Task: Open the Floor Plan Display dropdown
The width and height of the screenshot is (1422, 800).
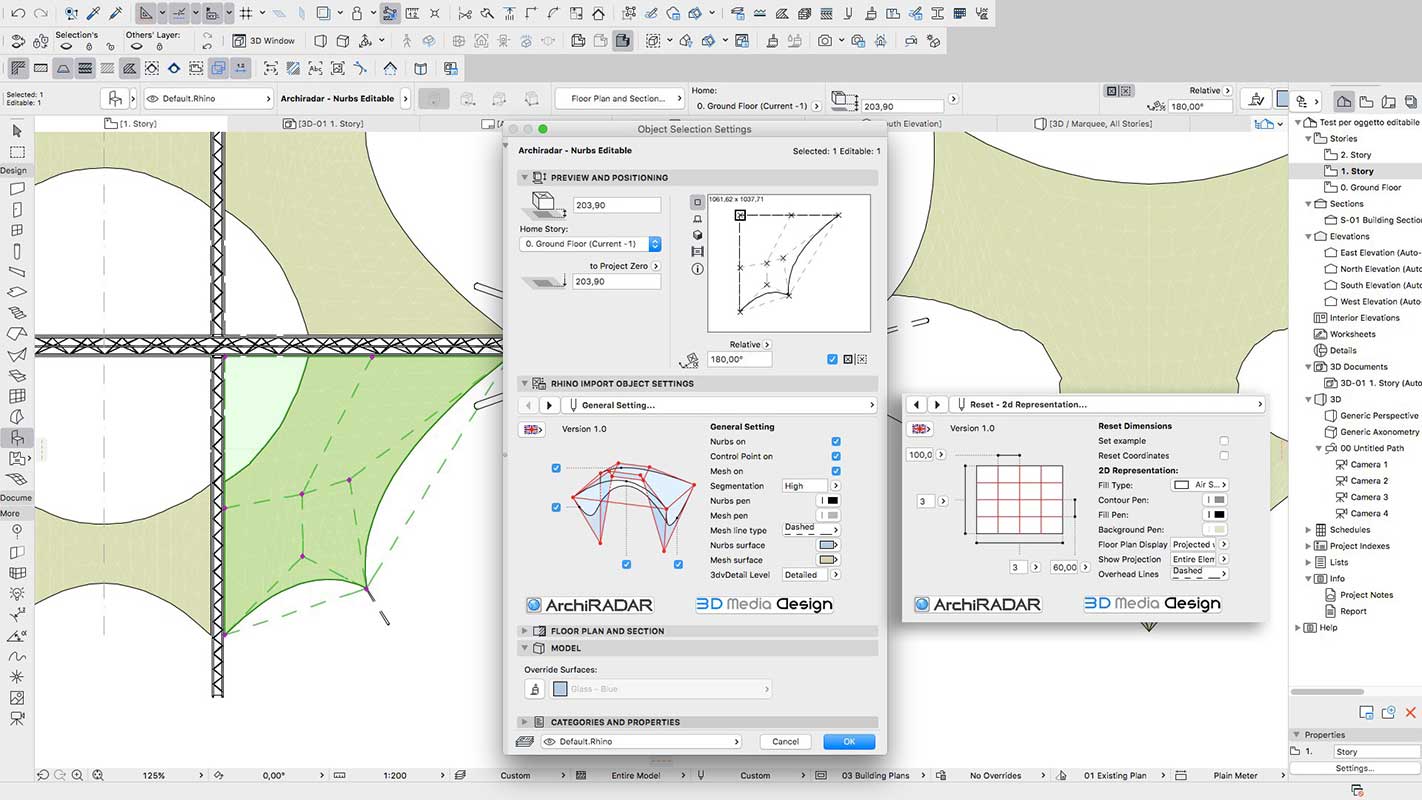Action: pyautogui.click(x=1200, y=545)
